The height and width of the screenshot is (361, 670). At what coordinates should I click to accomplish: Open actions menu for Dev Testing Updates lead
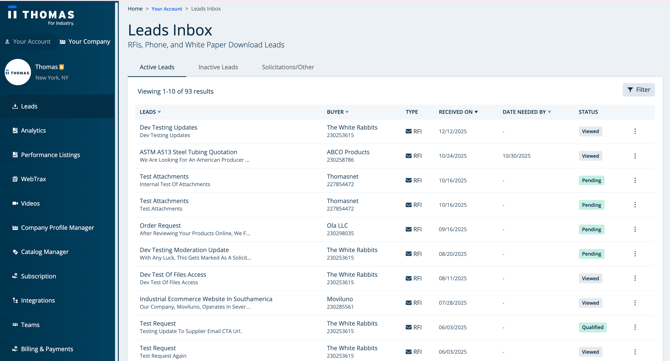coord(635,131)
